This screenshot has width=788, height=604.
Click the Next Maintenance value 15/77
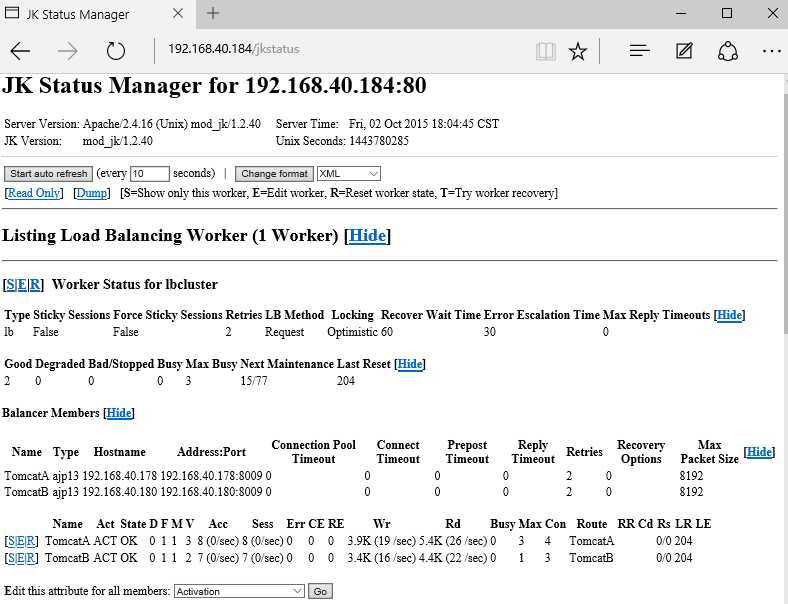click(254, 381)
